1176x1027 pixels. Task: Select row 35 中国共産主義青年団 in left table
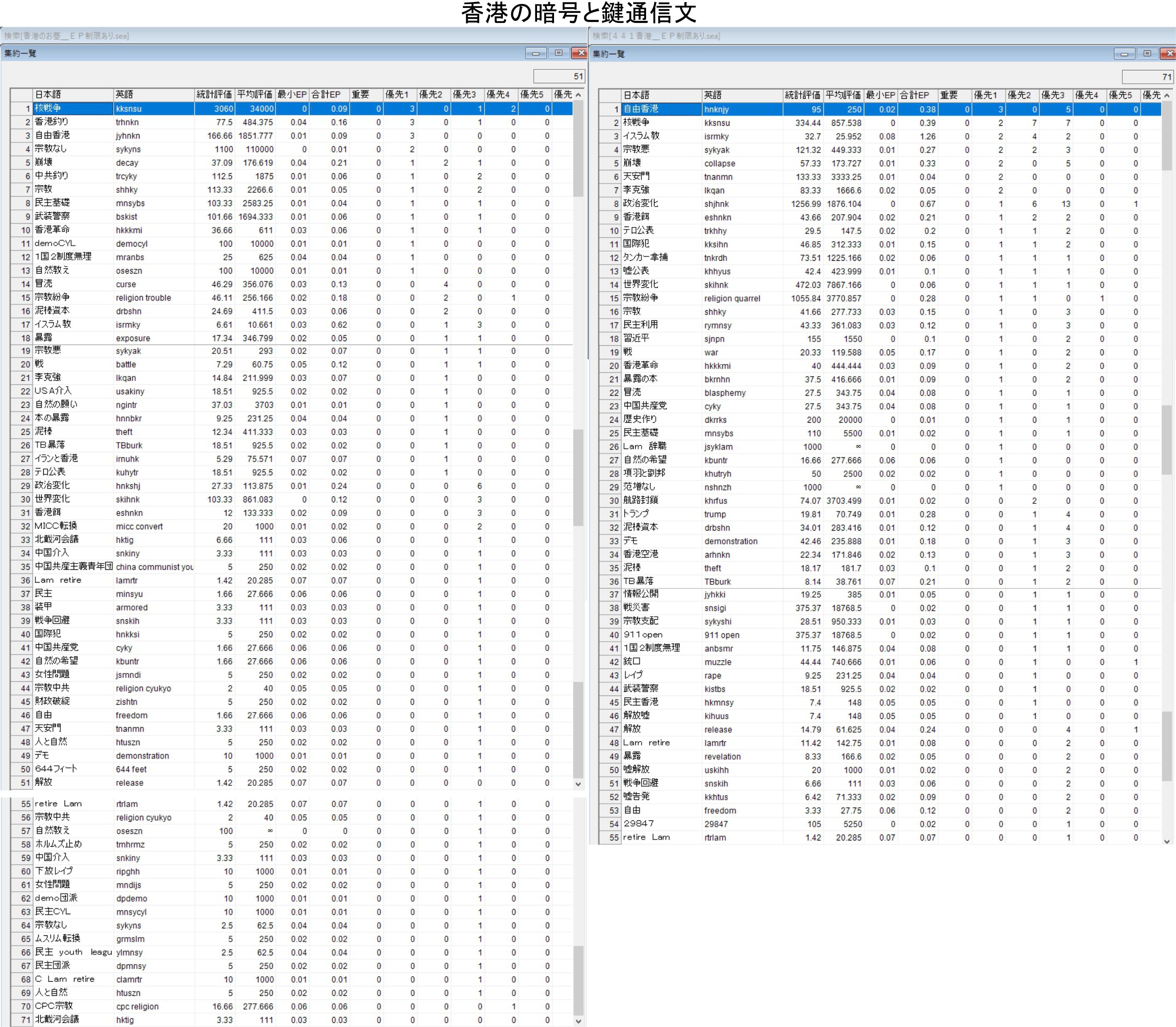pos(73,567)
